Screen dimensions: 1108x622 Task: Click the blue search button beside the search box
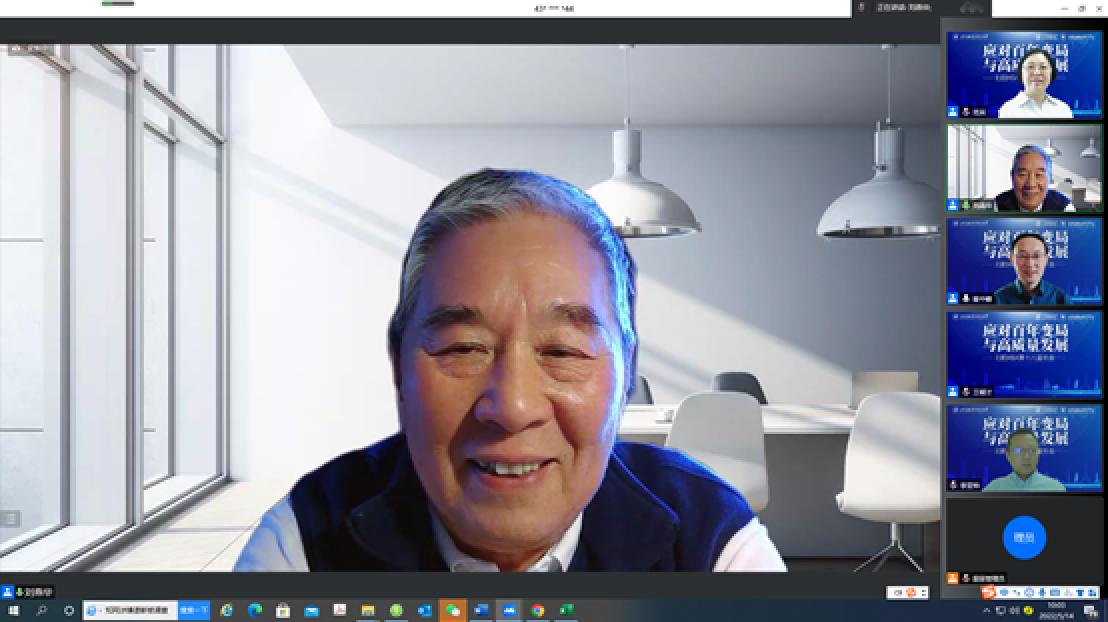click(x=194, y=610)
